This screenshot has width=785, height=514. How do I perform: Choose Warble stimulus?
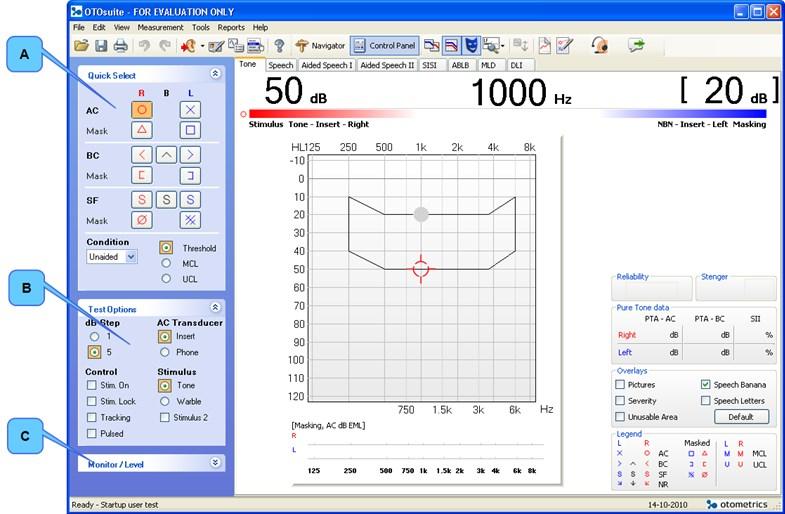click(x=165, y=401)
